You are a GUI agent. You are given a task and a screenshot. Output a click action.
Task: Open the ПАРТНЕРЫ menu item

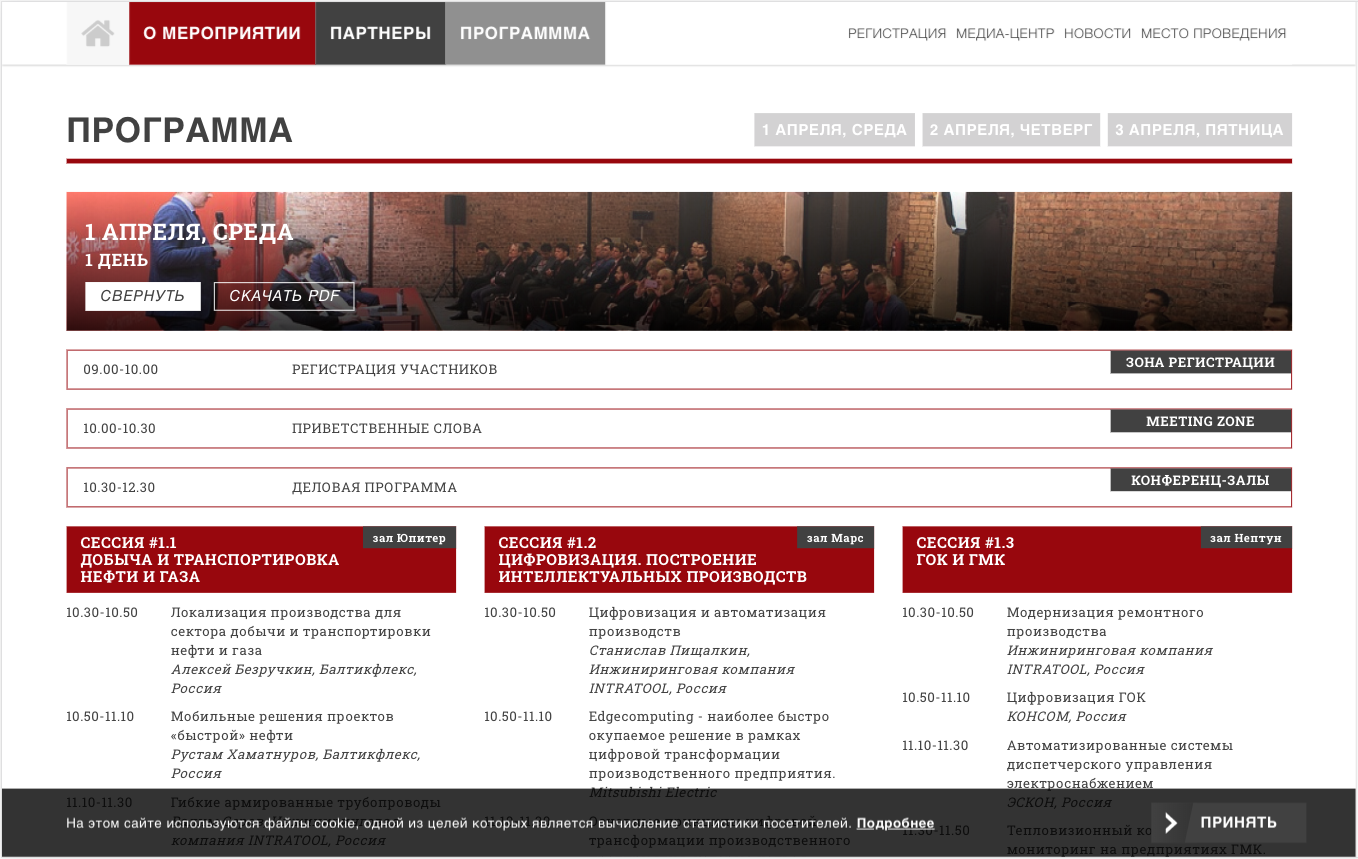pyautogui.click(x=380, y=33)
